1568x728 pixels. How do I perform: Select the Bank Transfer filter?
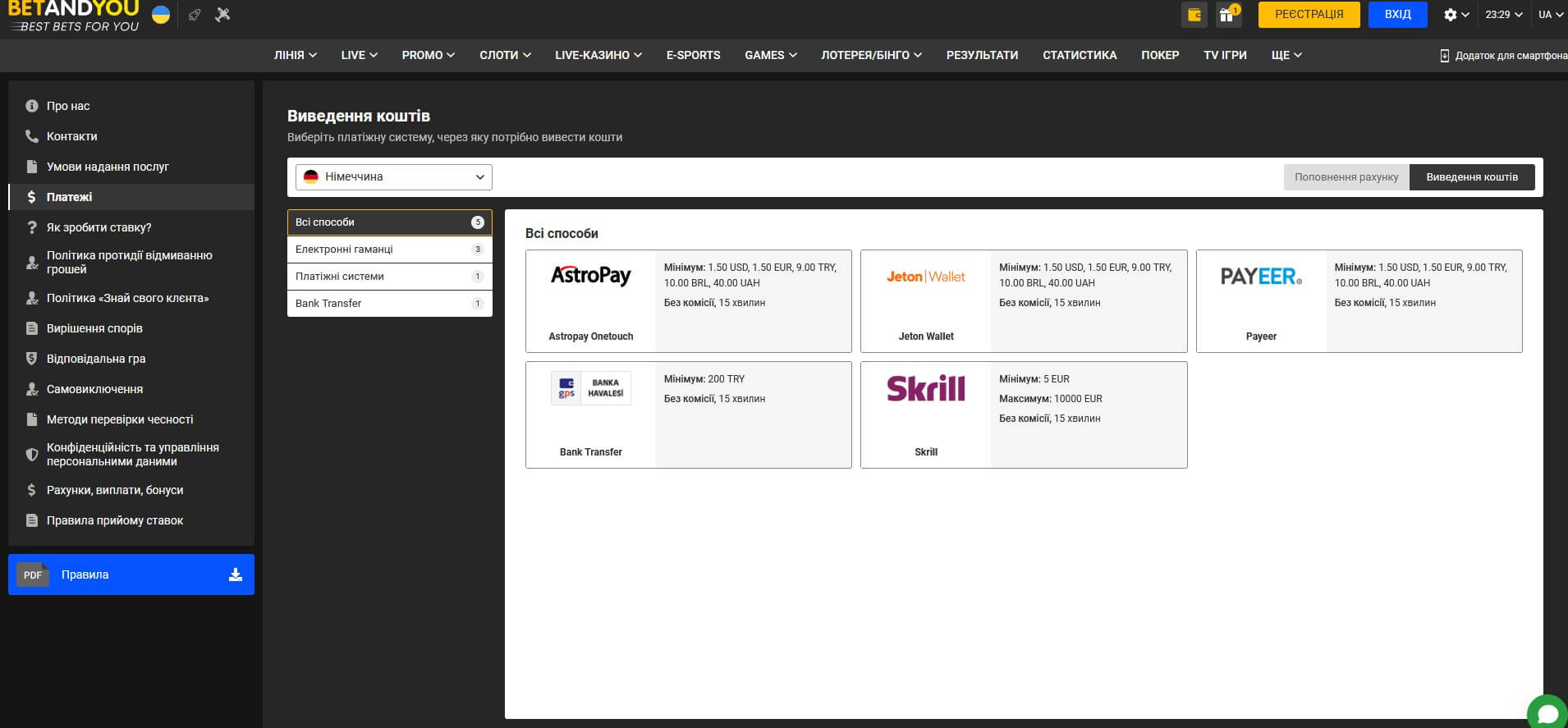(390, 304)
